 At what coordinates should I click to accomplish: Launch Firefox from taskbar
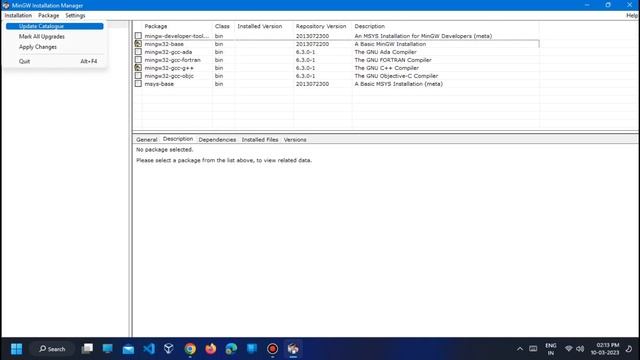pos(211,349)
